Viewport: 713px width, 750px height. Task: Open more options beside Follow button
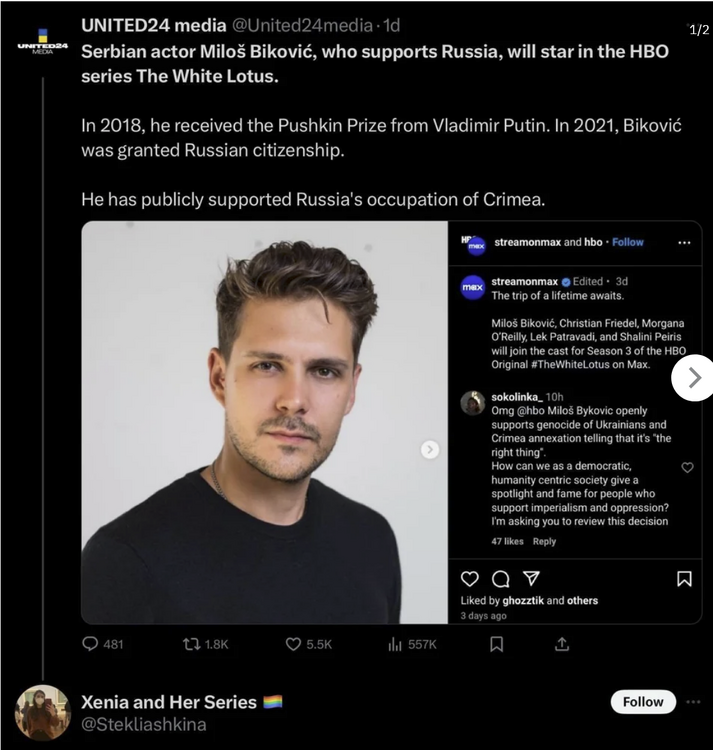coord(694,702)
